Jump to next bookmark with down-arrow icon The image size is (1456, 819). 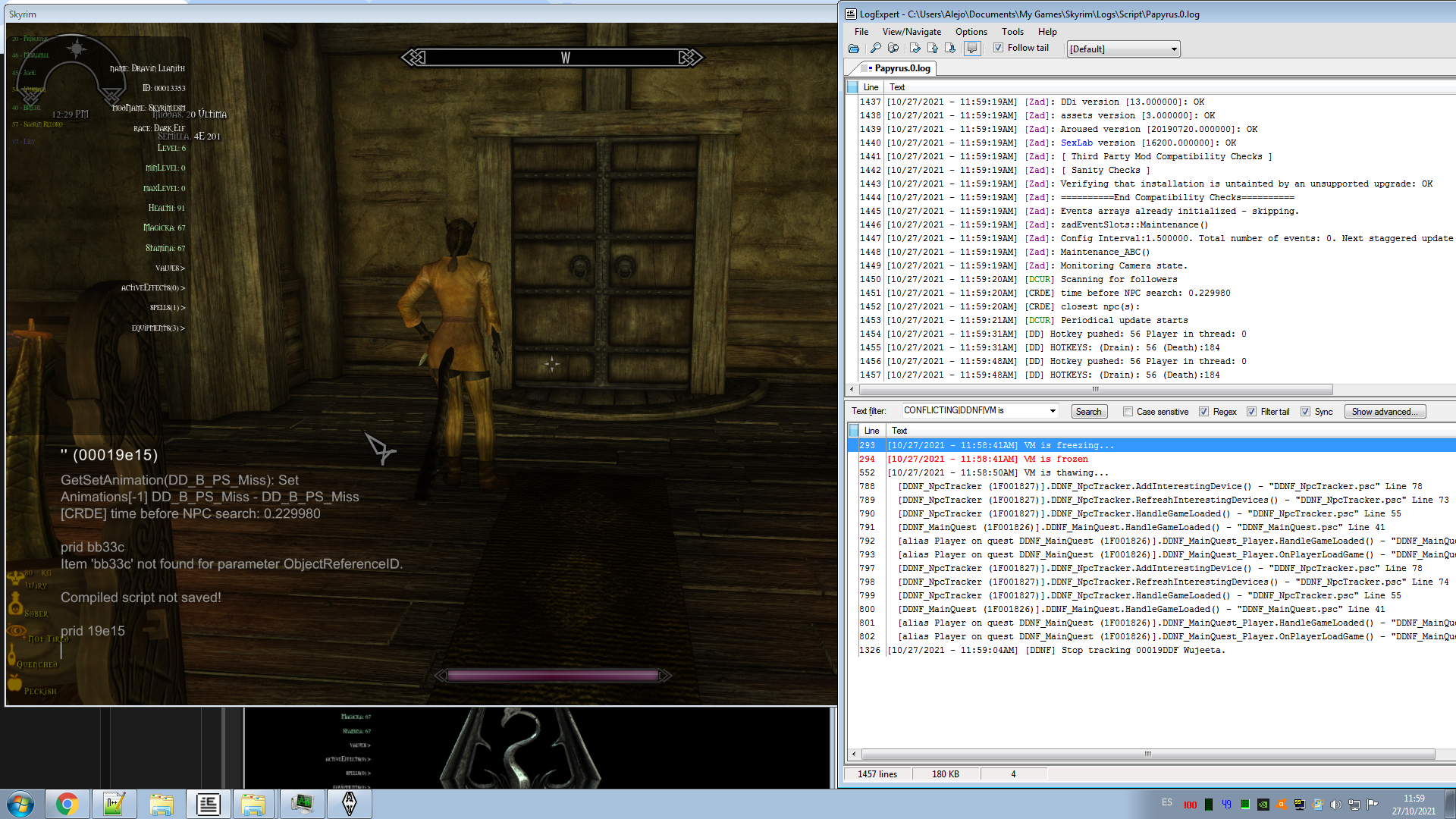(950, 49)
